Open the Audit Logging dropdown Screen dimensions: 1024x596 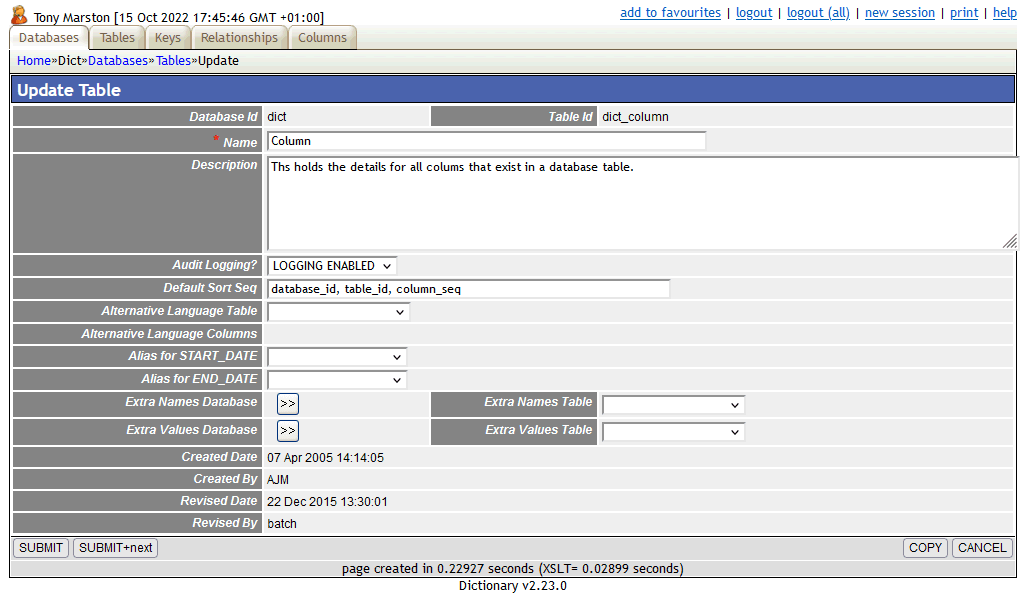pyautogui.click(x=331, y=265)
